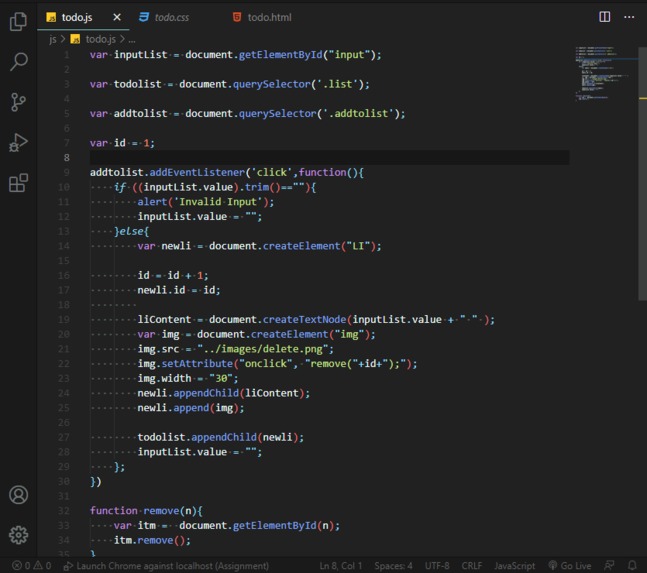
Task: Click the minimap code overview
Action: (602, 73)
